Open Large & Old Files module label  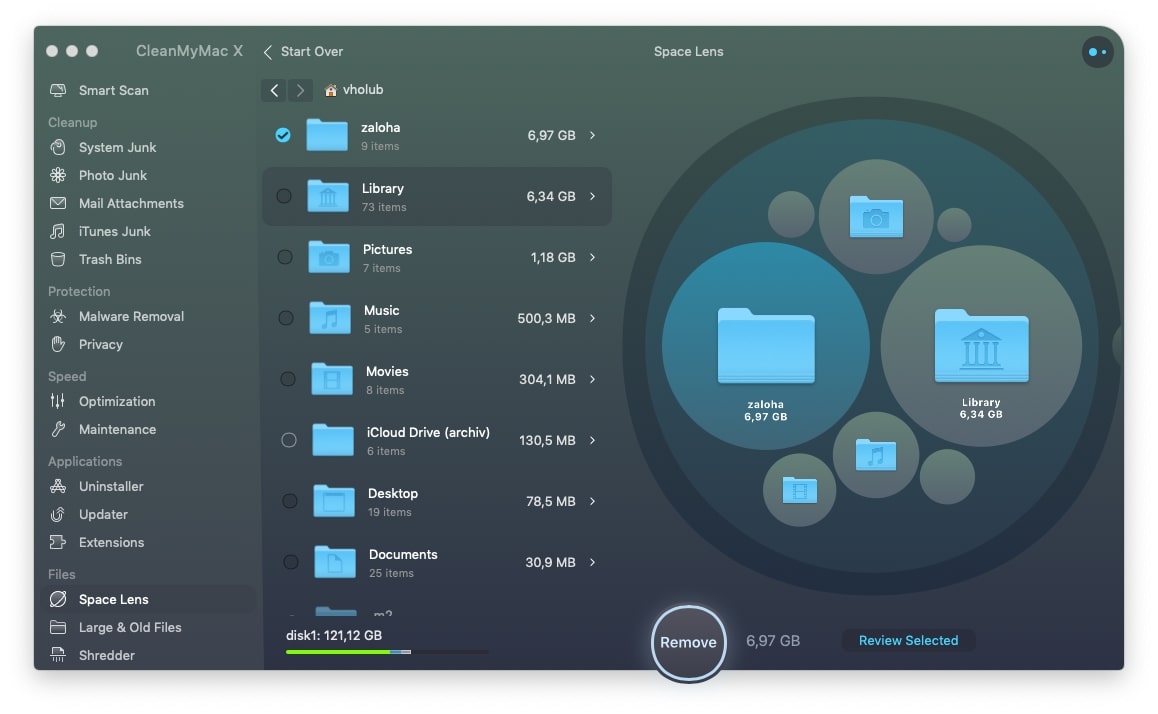click(x=130, y=627)
